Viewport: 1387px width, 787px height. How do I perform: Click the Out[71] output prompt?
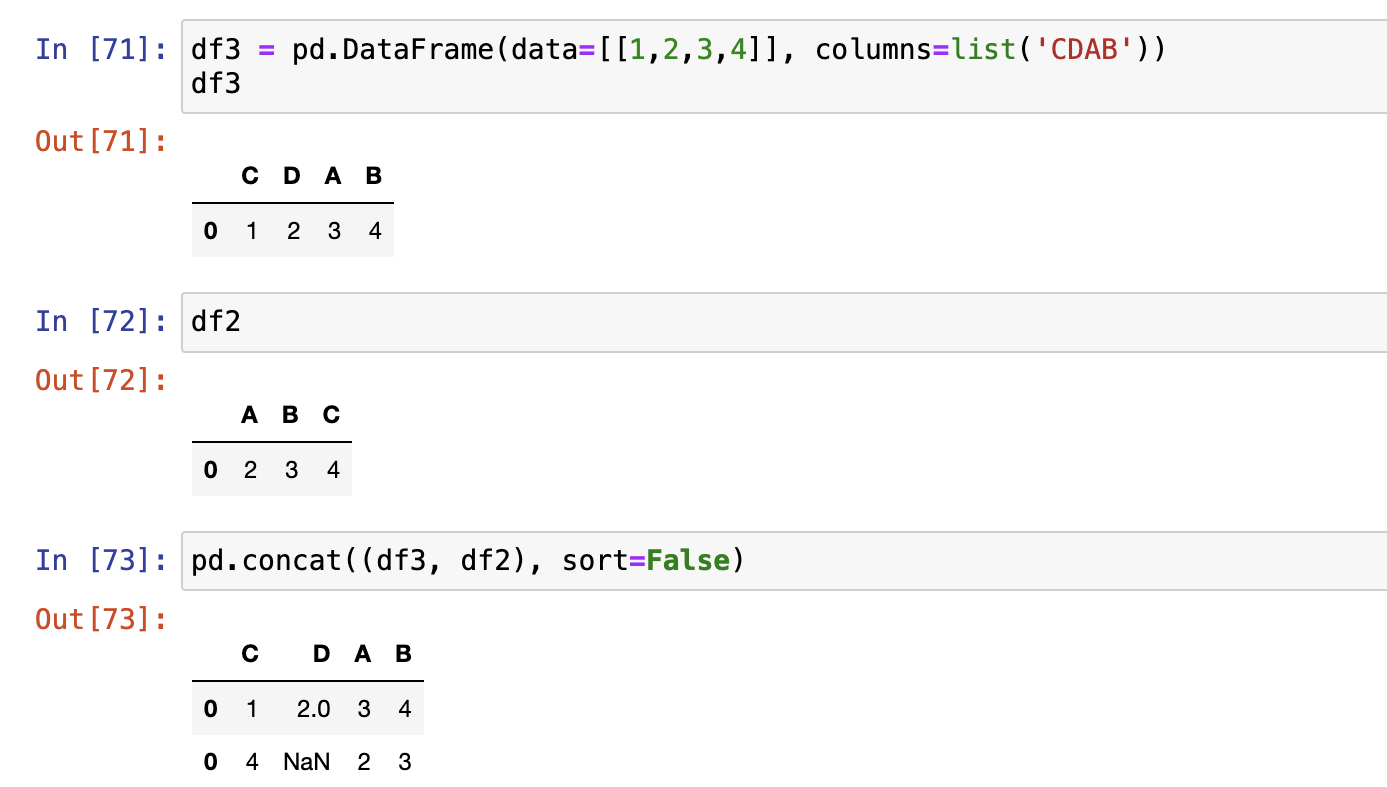101,142
